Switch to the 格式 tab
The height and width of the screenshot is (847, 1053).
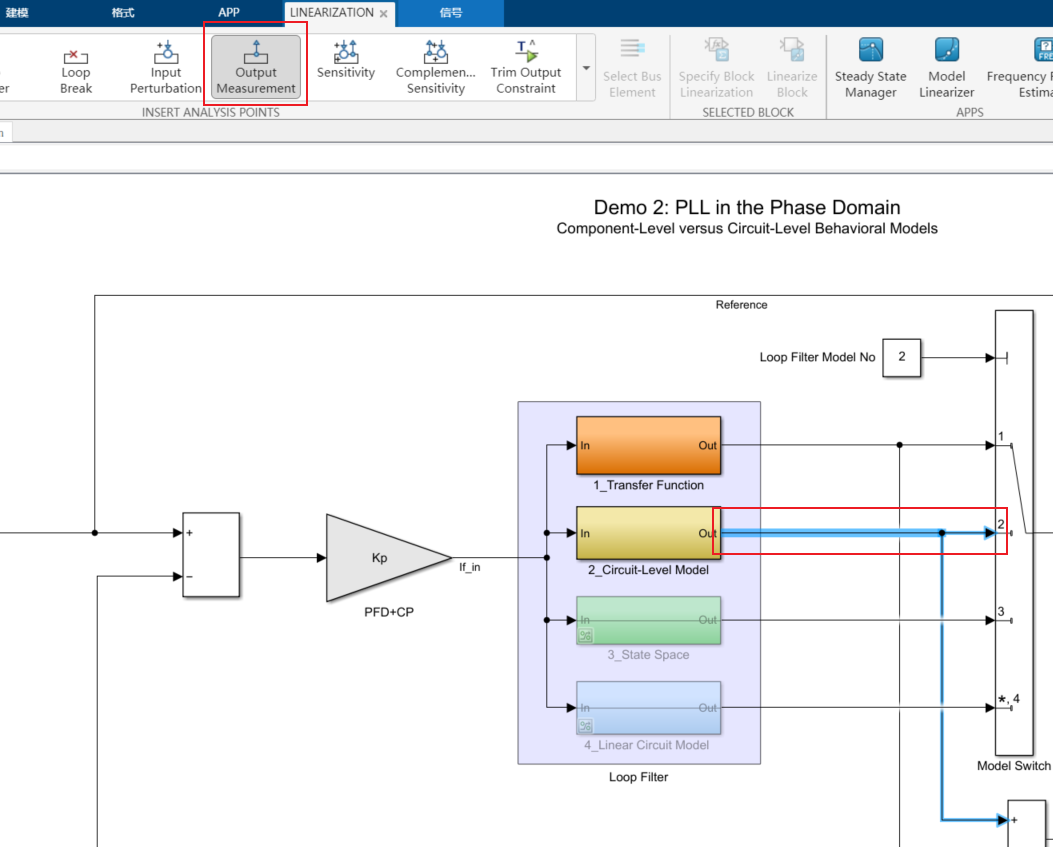pos(122,13)
